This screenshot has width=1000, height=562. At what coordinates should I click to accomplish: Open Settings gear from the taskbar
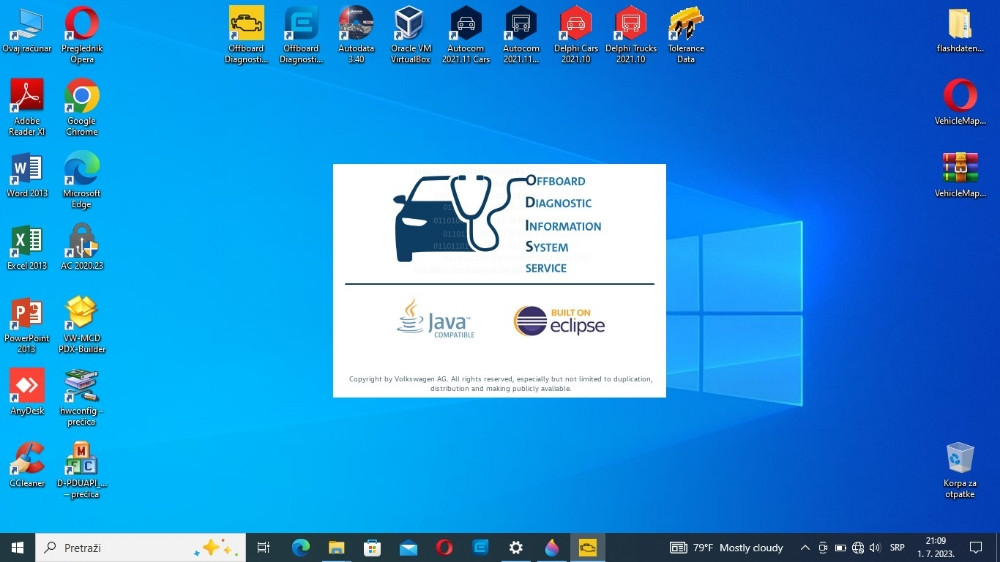pos(515,547)
